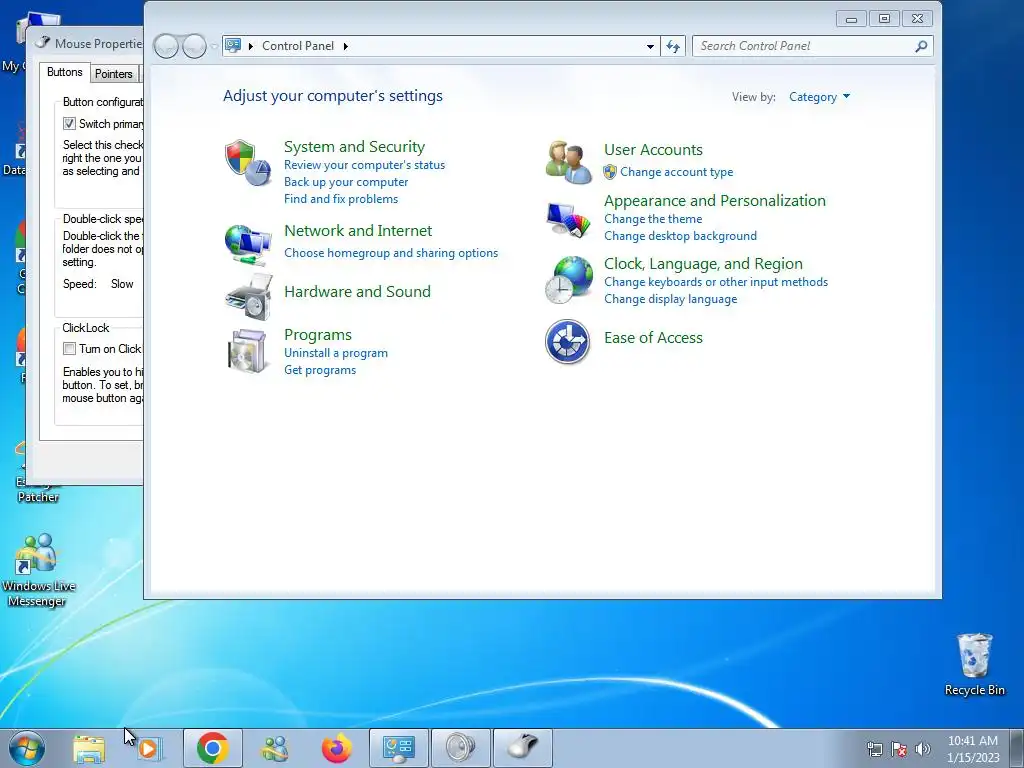Uncheck Switch primary buttons in Mouse Properties
This screenshot has height=768, width=1024.
[69, 123]
